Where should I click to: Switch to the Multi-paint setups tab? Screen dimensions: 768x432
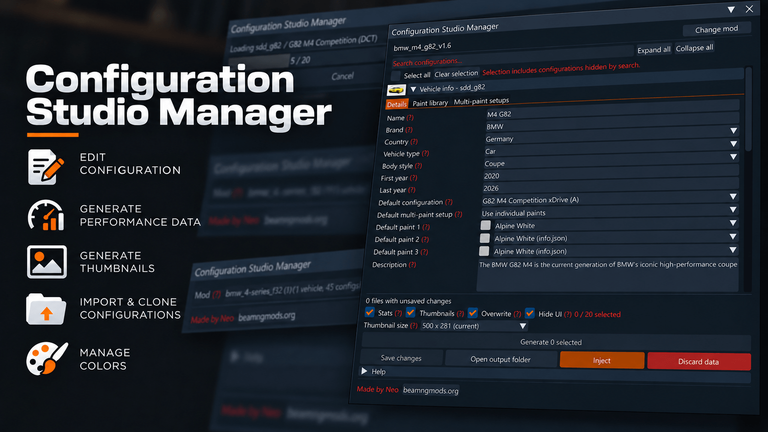[x=481, y=101]
